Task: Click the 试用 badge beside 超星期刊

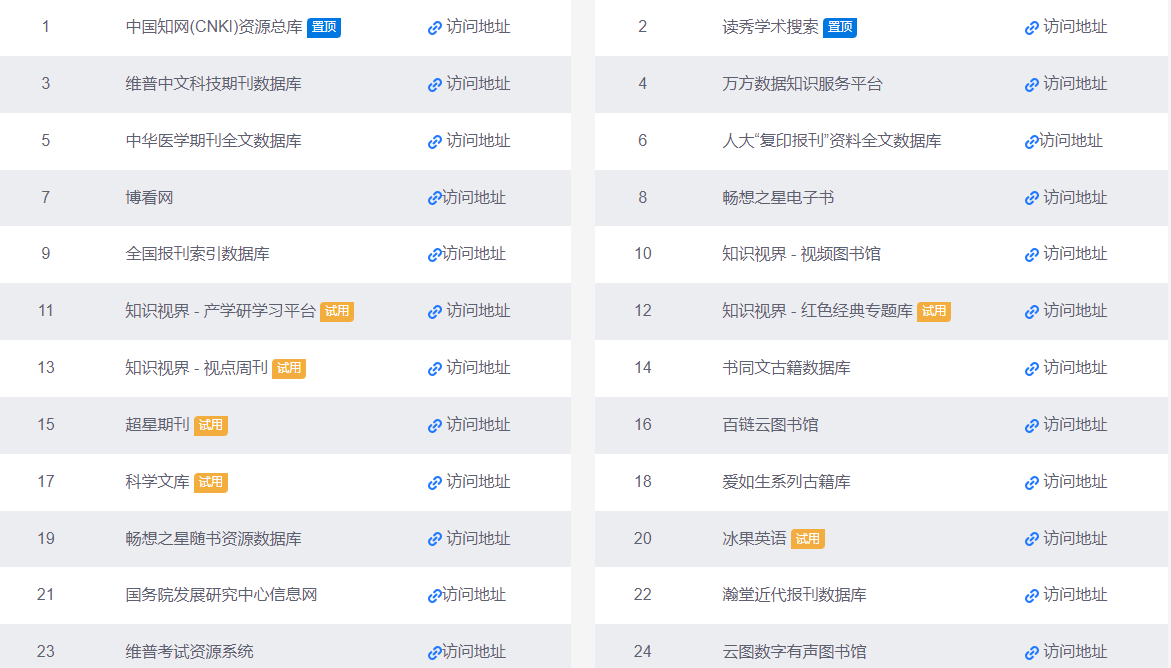Action: pyautogui.click(x=211, y=425)
